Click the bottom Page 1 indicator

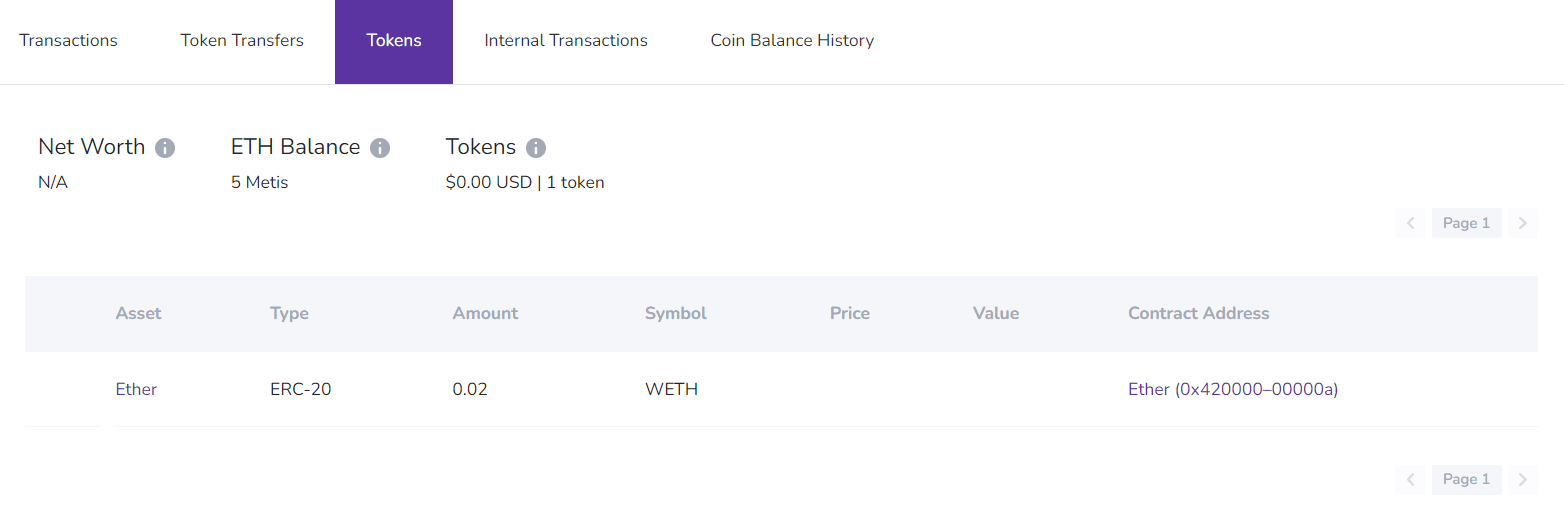coord(1466,479)
